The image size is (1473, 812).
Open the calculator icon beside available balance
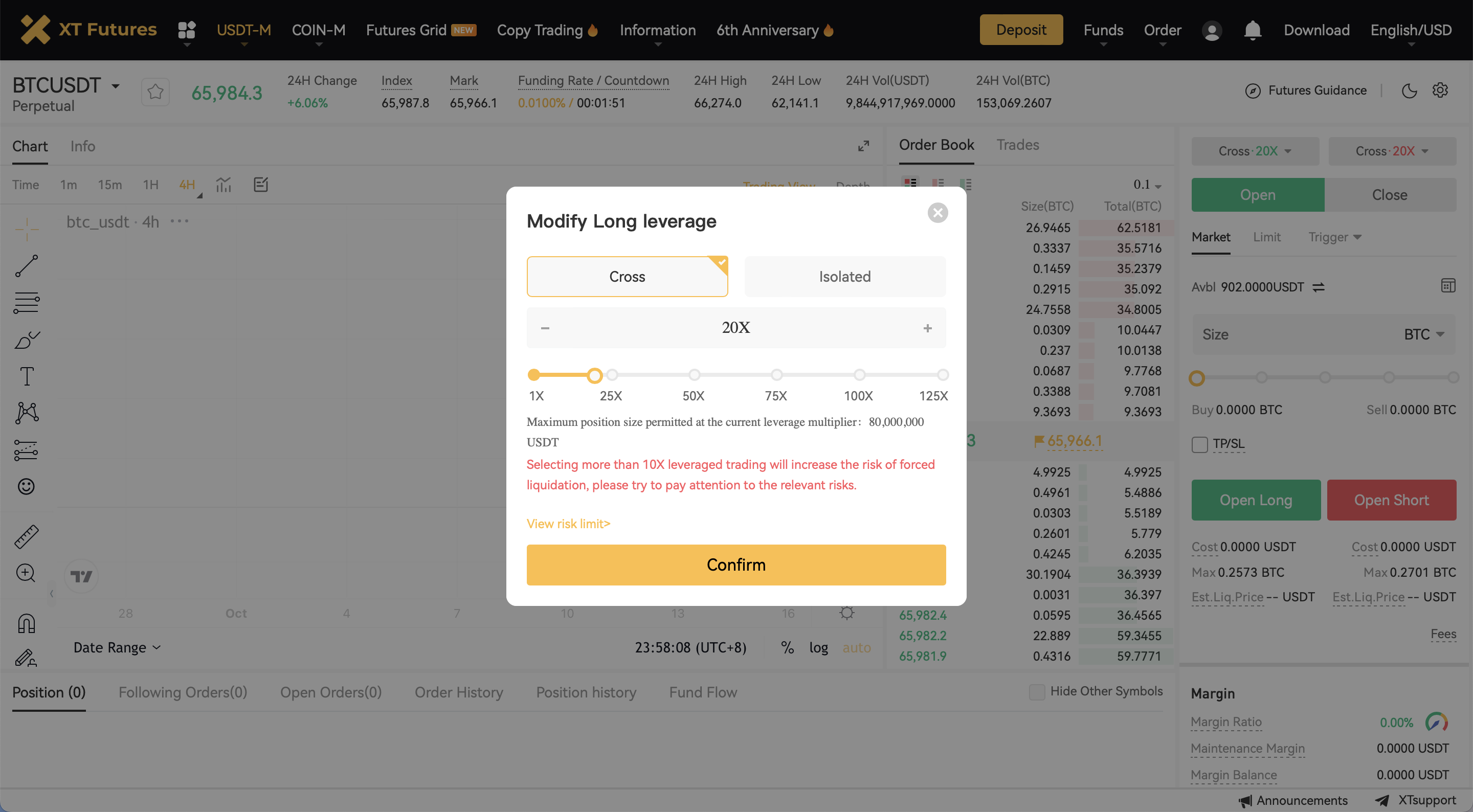point(1448,286)
